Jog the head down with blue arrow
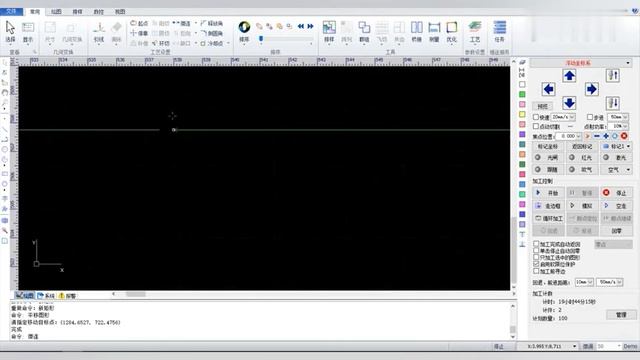The width and height of the screenshot is (640, 360). (569, 102)
